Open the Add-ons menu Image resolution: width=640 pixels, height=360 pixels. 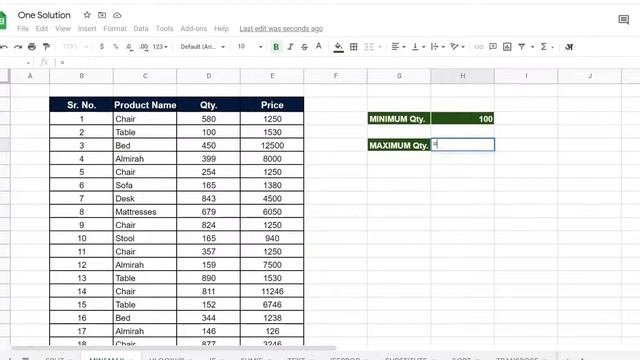coord(193,29)
